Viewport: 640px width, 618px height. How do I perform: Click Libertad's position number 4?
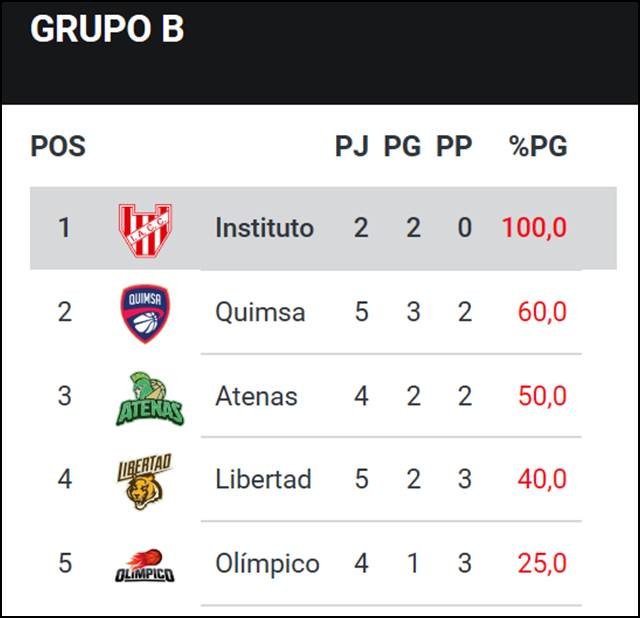tap(65, 479)
